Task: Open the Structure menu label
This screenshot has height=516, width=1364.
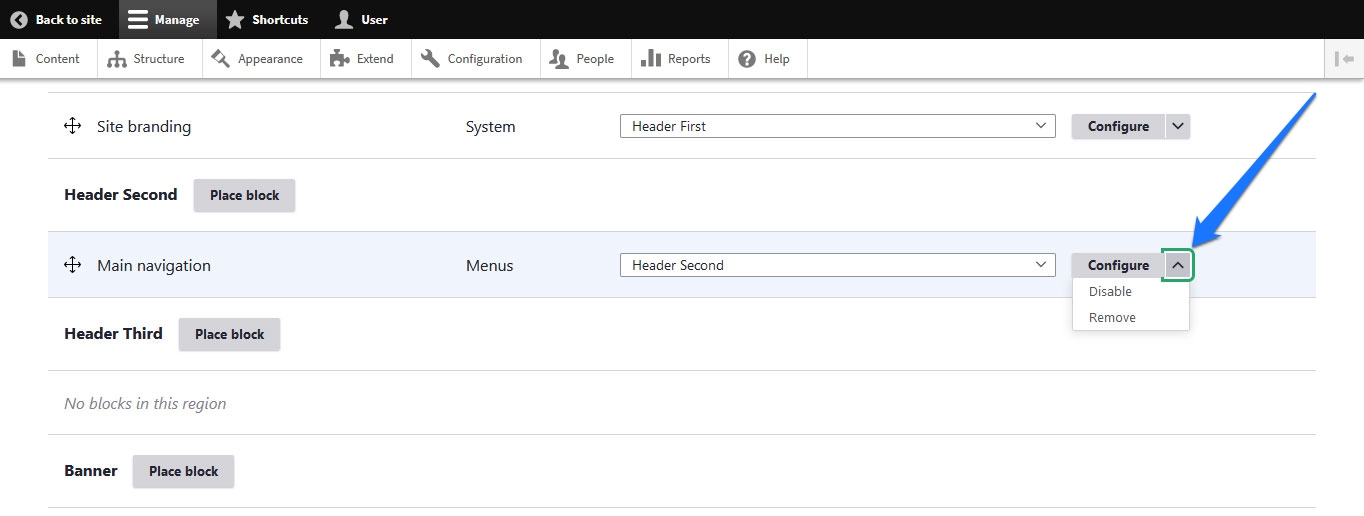Action: pos(159,59)
